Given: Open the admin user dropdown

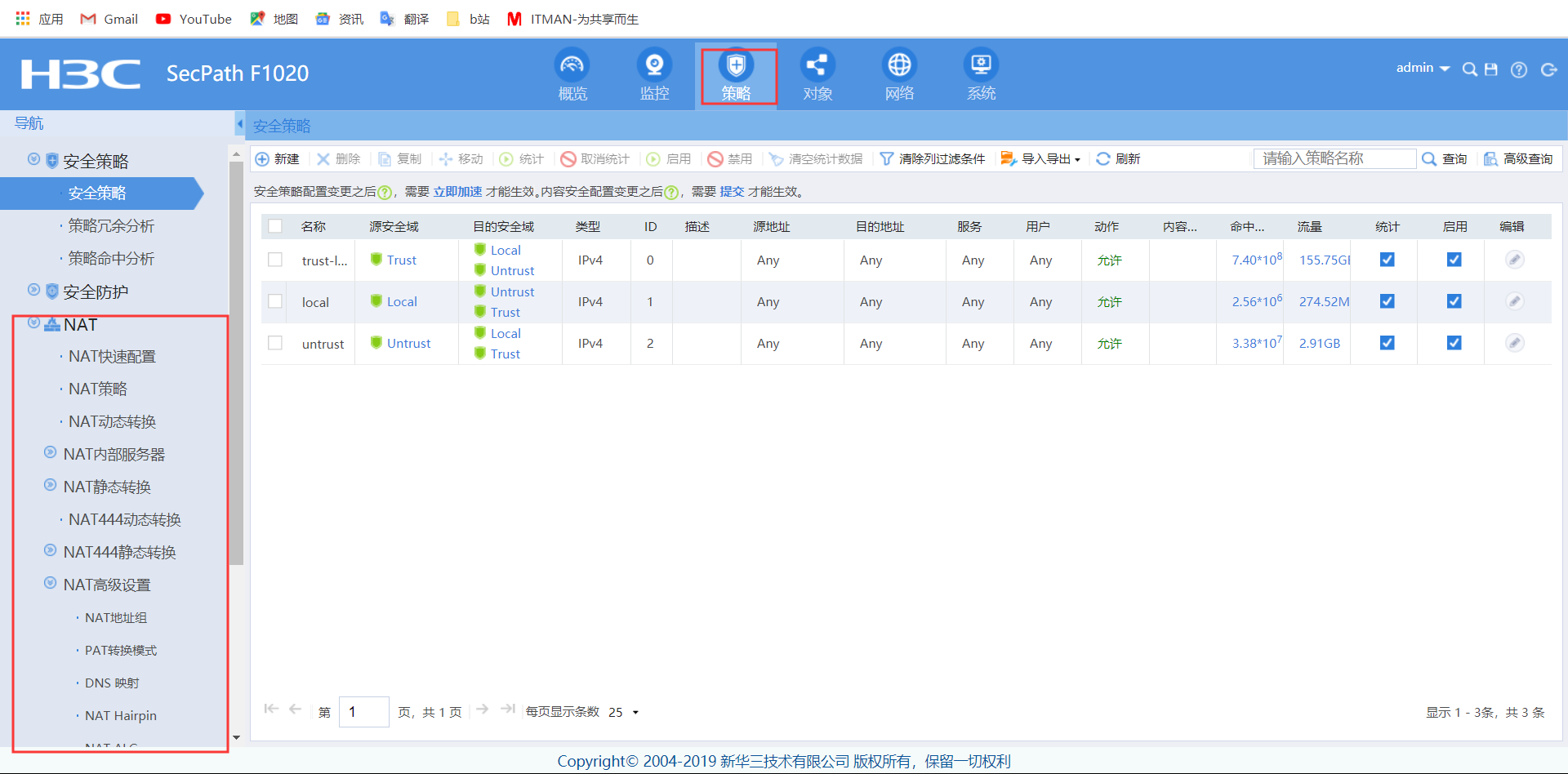Looking at the screenshot, I should 1422,68.
